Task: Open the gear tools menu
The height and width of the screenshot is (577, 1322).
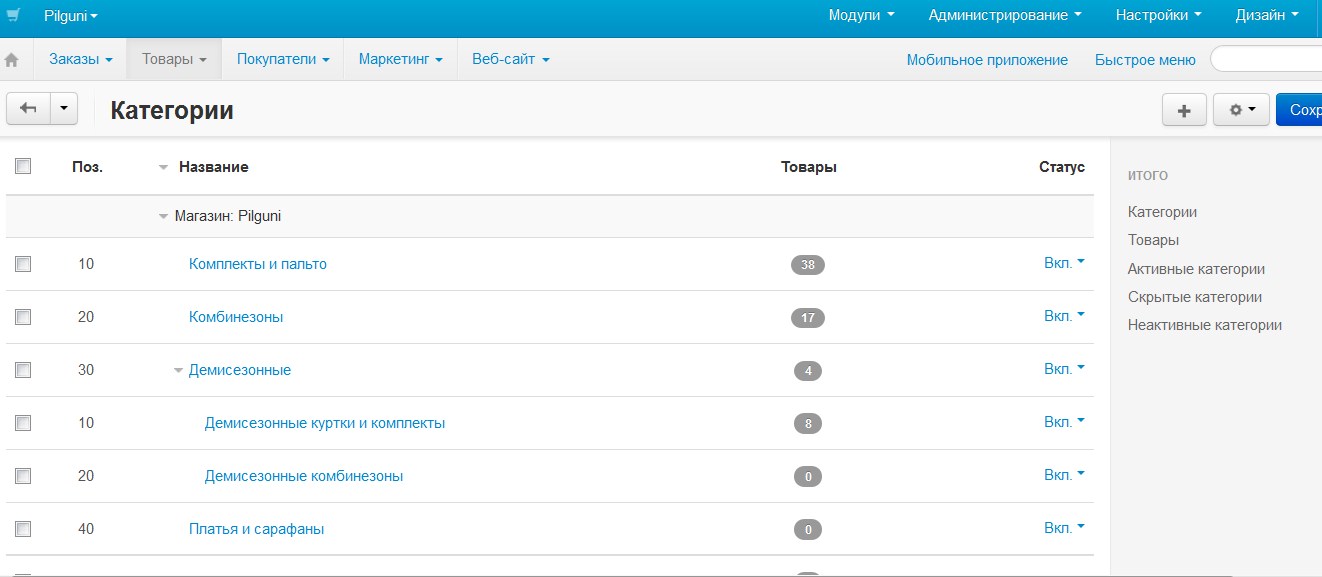Action: pyautogui.click(x=1241, y=110)
